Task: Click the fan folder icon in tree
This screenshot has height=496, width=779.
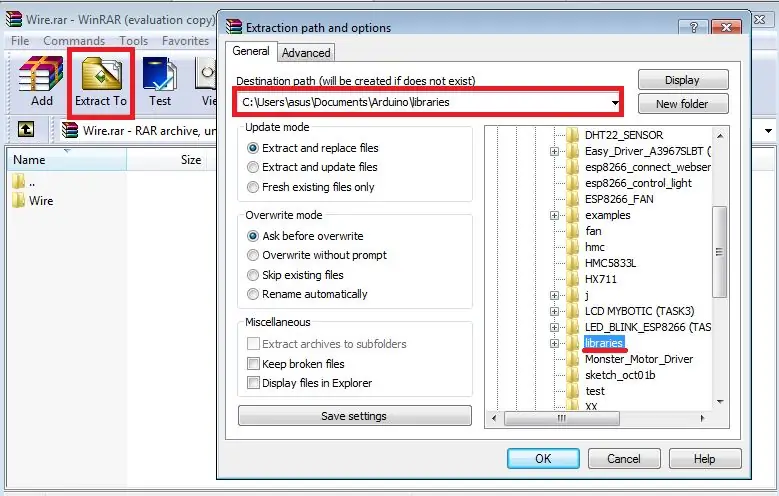Action: pyautogui.click(x=572, y=231)
